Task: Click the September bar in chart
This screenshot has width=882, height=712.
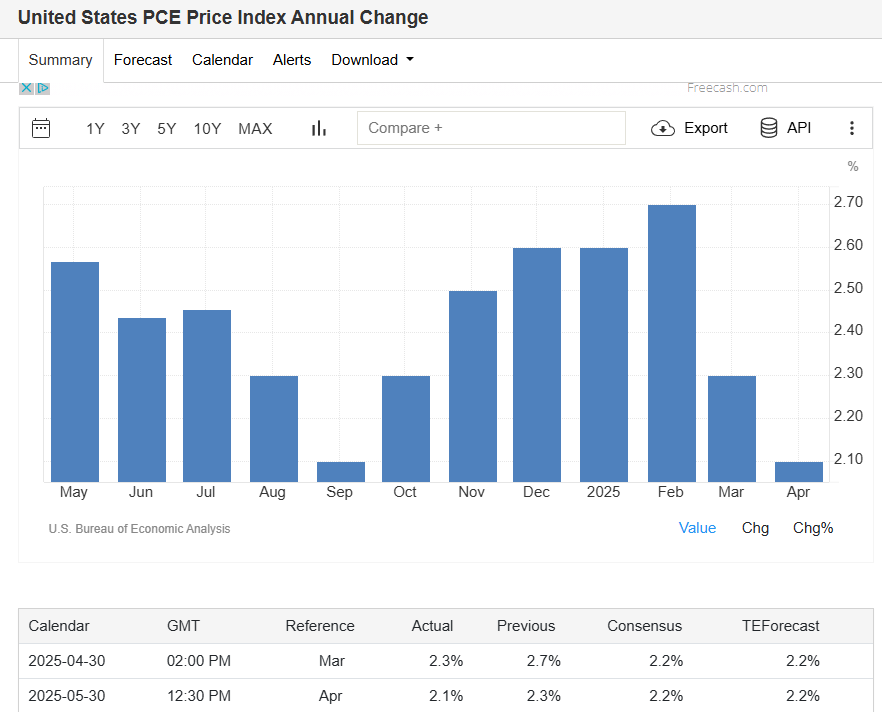Action: [x=341, y=472]
